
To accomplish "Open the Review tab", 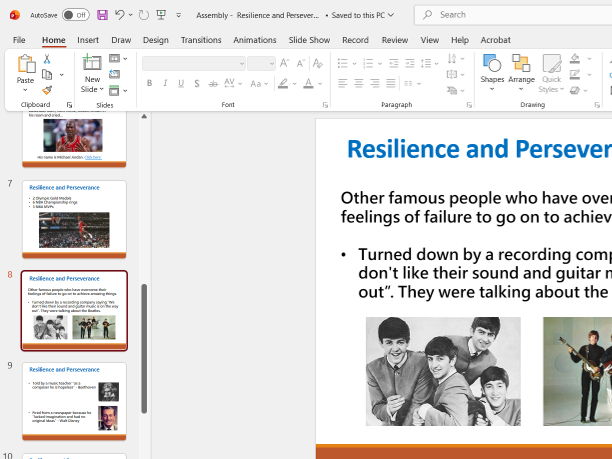I will coord(395,40).
